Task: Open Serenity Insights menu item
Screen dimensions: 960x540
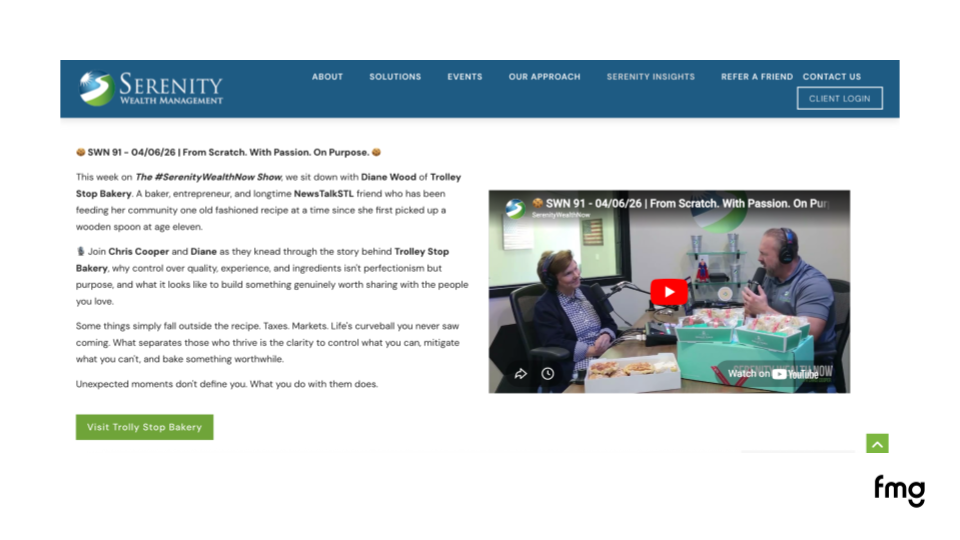Action: tap(651, 77)
